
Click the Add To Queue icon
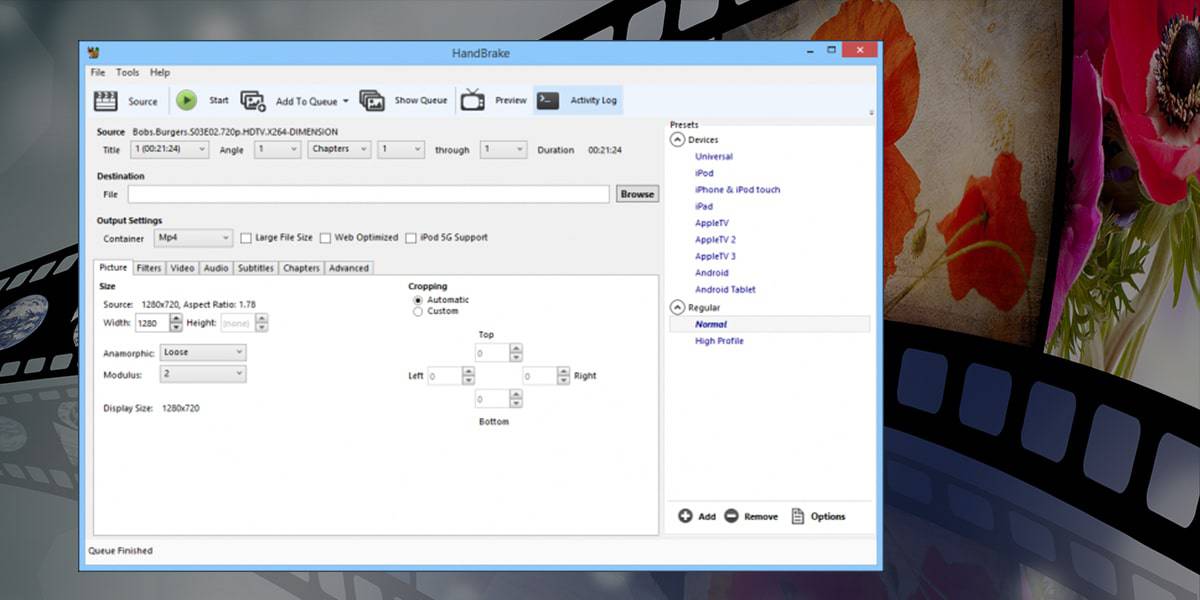click(x=253, y=101)
